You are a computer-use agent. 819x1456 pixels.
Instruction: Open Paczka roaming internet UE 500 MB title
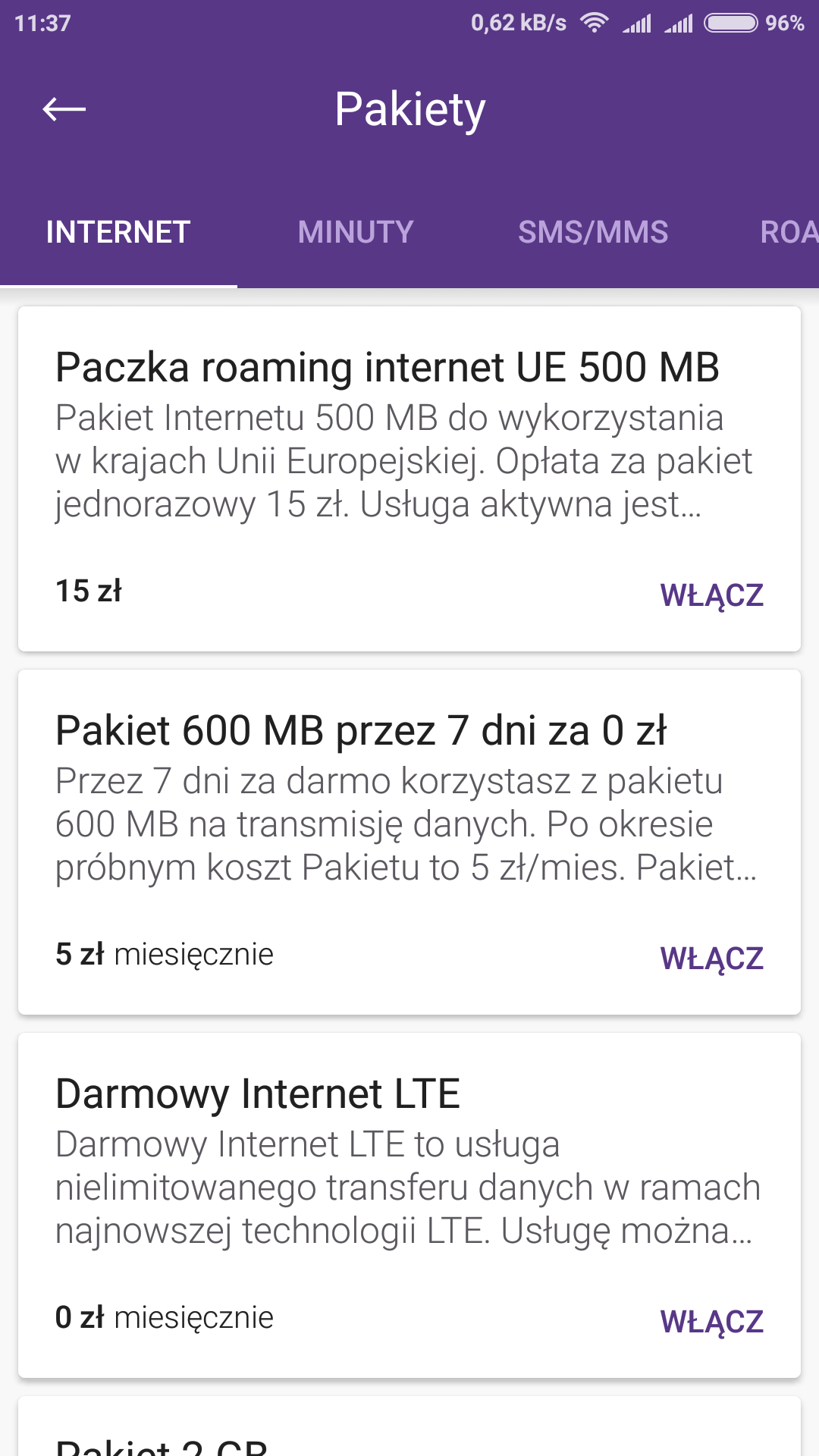[x=387, y=368]
